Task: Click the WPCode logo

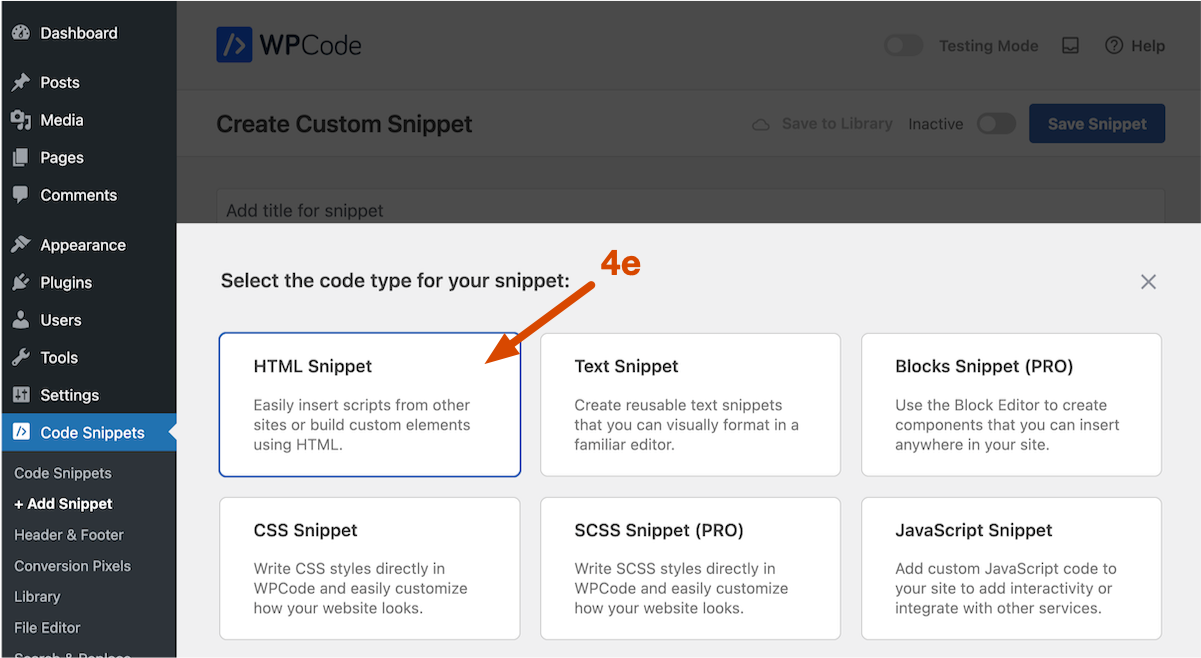Action: [289, 45]
